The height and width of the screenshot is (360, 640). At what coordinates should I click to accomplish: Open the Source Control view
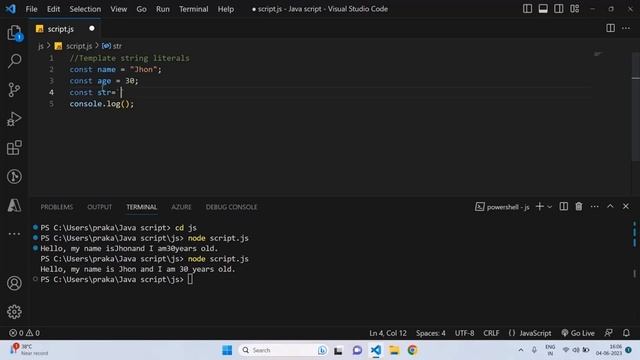tap(14, 90)
